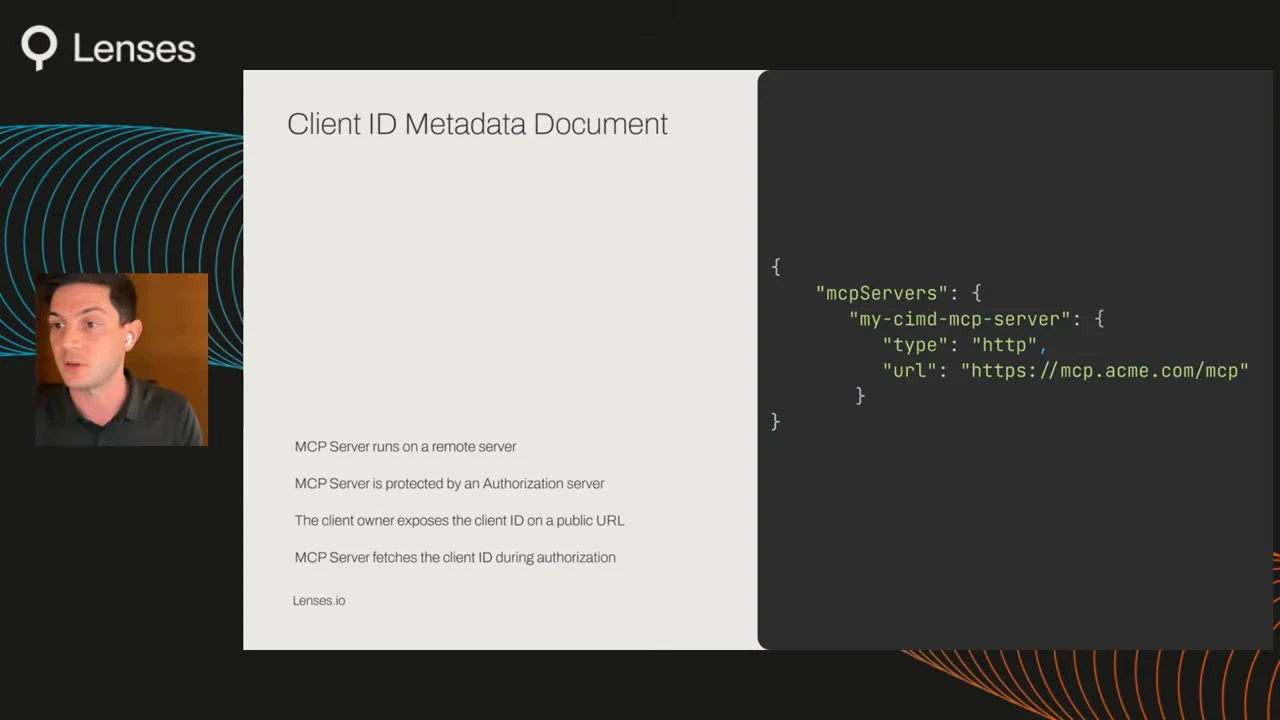This screenshot has height=720, width=1280.
Task: Click the 'Client ID Metadata Document' title
Action: [x=477, y=124]
